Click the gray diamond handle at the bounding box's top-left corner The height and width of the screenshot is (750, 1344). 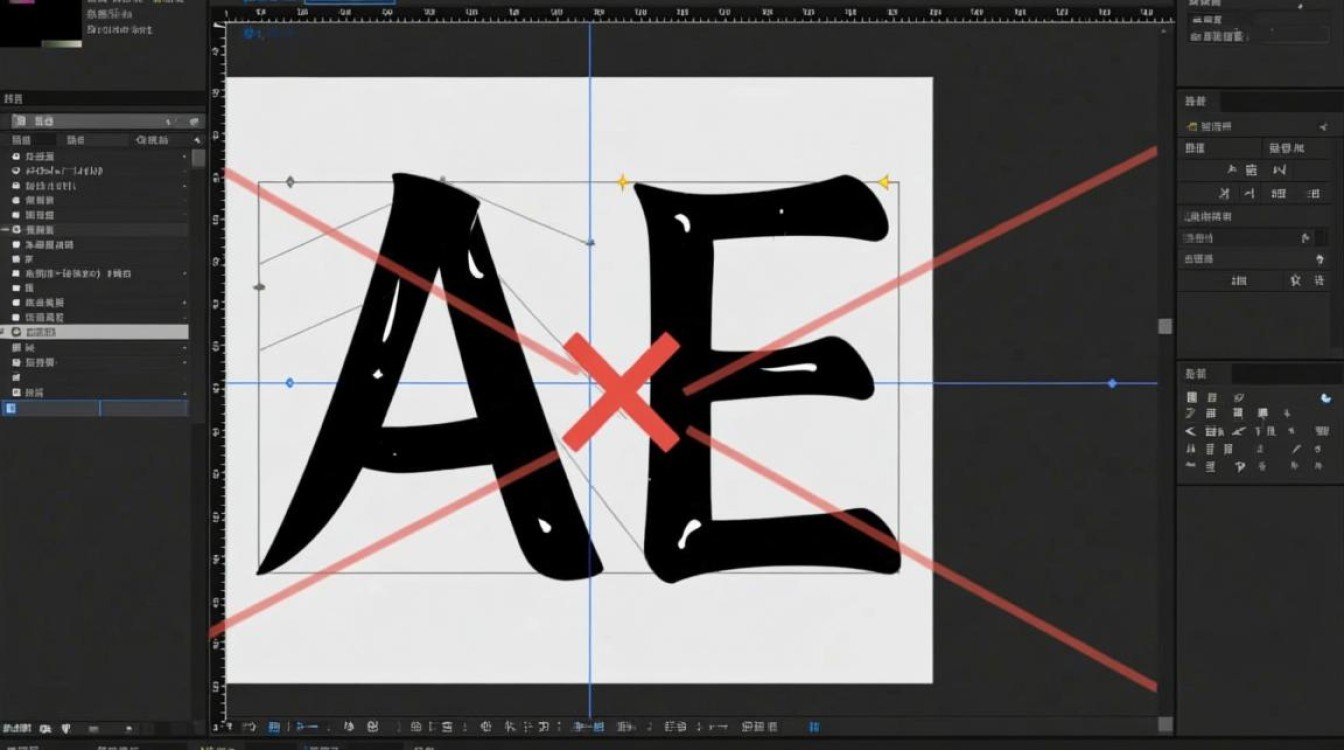(290, 182)
